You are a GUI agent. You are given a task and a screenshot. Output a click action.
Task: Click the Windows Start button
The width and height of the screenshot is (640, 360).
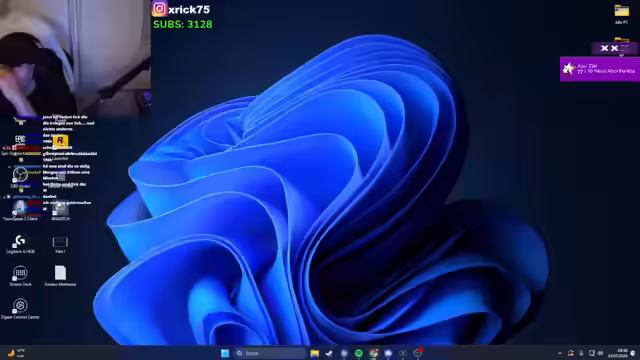click(x=225, y=353)
